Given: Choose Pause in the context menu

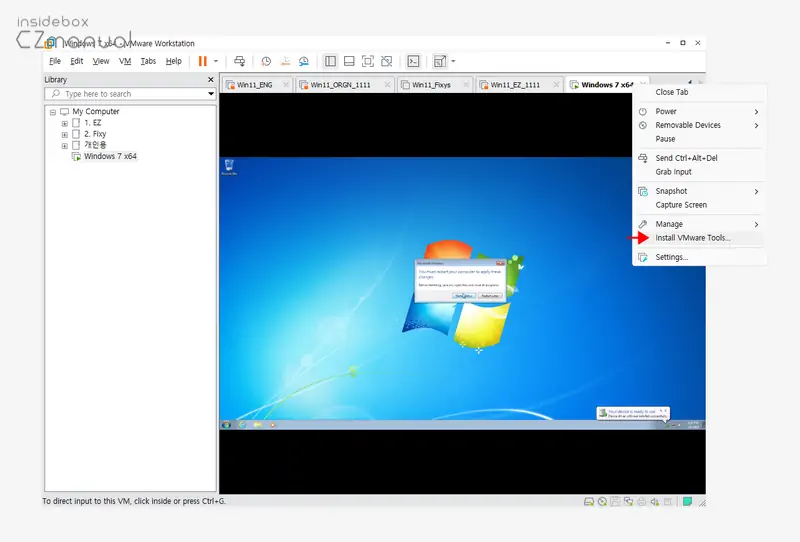Looking at the screenshot, I should coord(699,139).
